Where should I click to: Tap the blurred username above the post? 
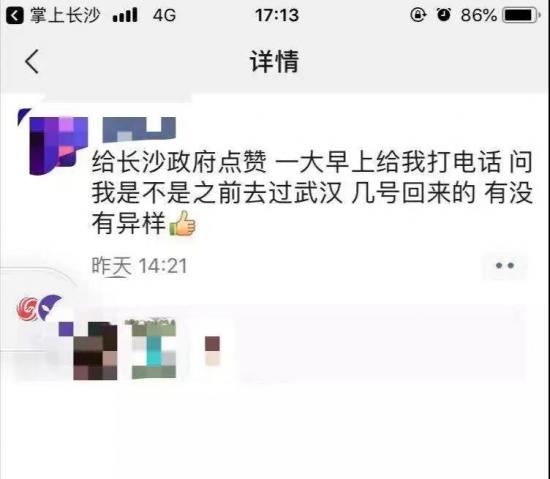[x=139, y=129]
